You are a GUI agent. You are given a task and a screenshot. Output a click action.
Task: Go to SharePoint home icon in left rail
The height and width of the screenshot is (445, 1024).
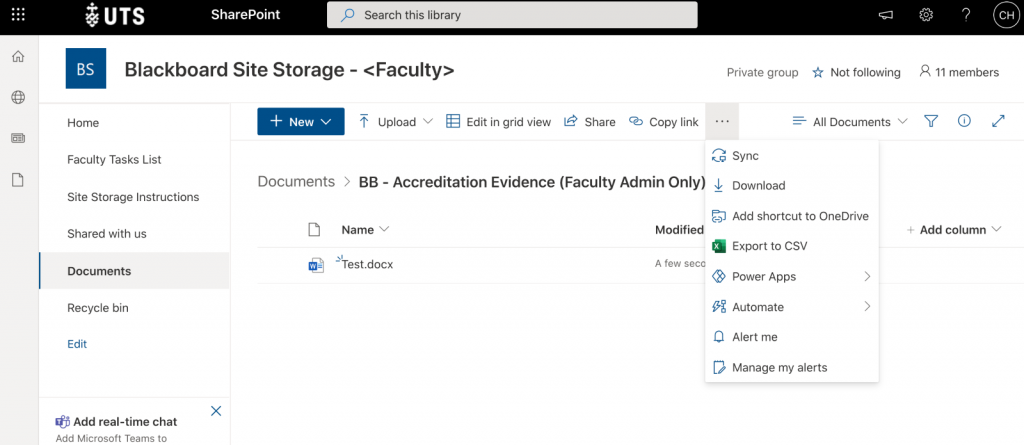(18, 57)
